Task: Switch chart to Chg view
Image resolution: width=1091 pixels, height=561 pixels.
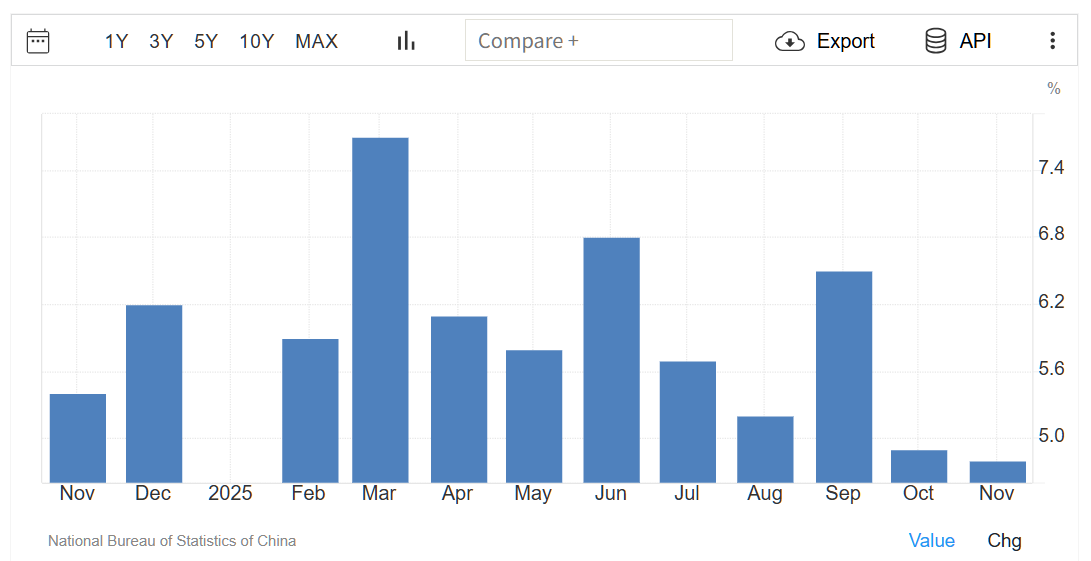Action: click(x=1004, y=540)
